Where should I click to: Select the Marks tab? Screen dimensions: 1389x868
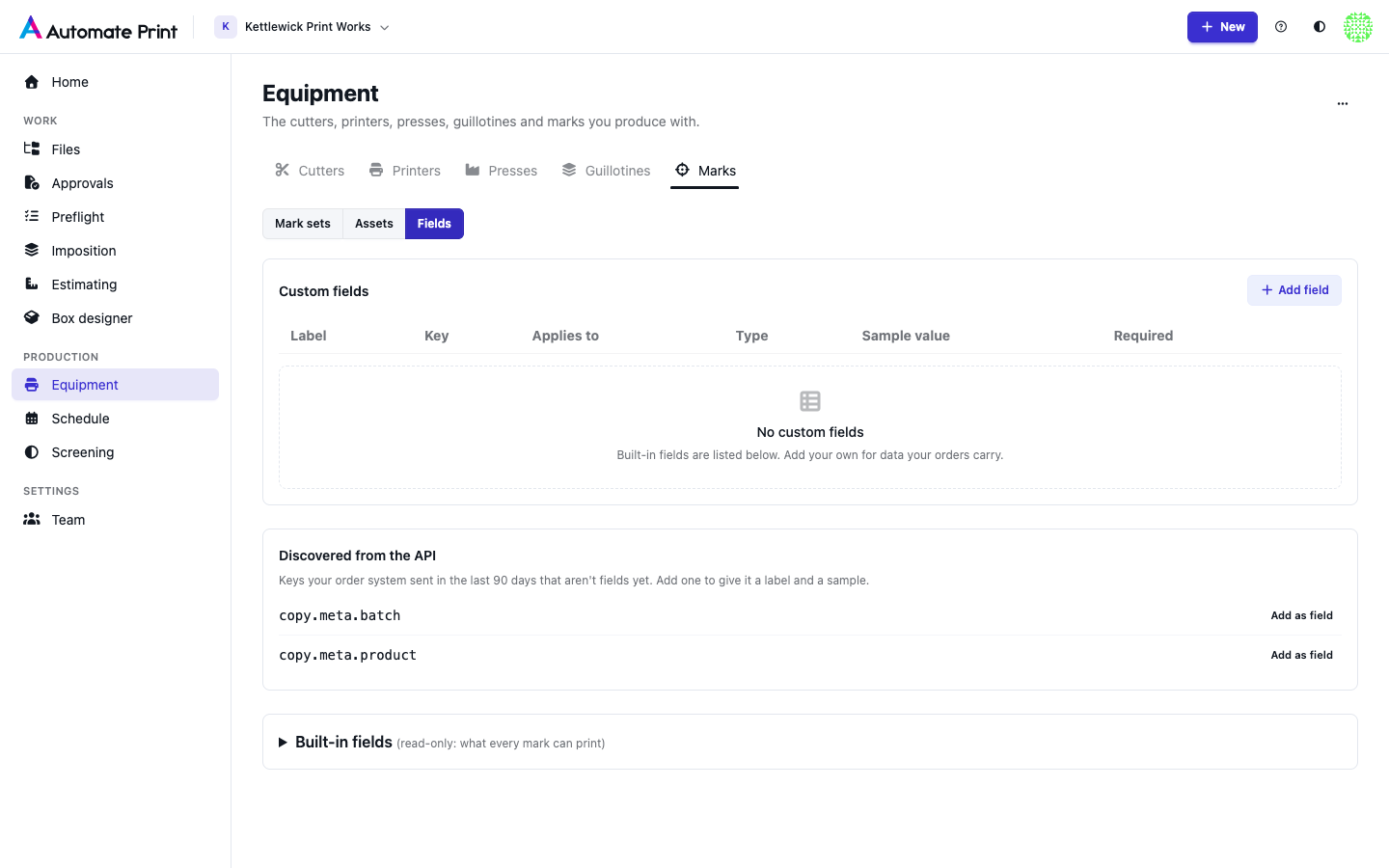pyautogui.click(x=705, y=171)
